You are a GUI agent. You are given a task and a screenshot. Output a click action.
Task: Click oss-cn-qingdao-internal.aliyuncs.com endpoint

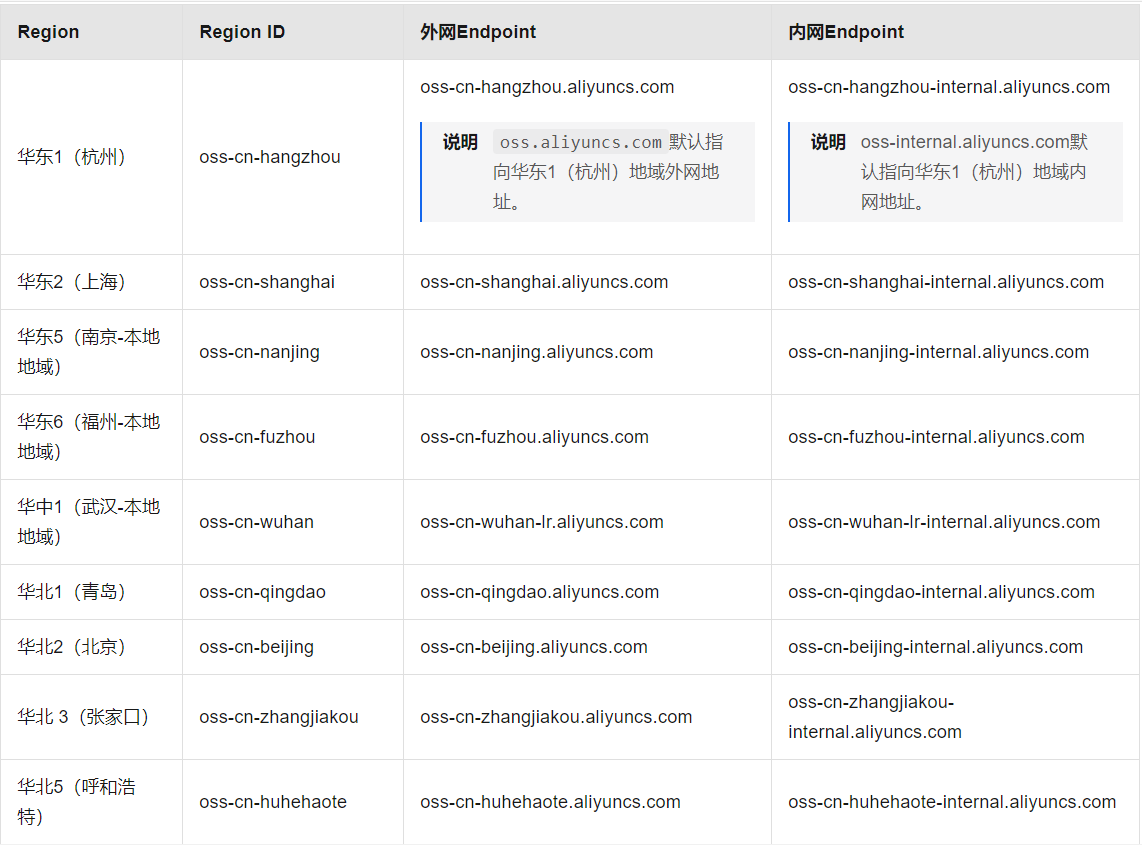coord(942,592)
